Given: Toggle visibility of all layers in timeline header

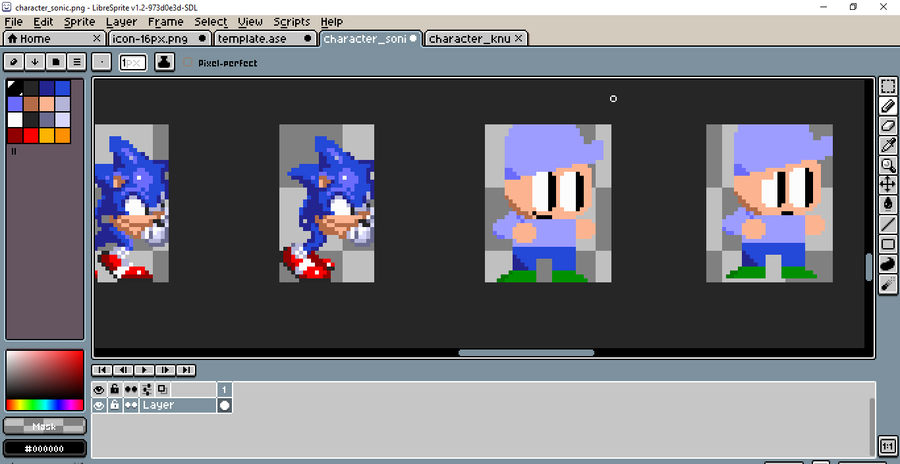Looking at the screenshot, I should (99, 389).
